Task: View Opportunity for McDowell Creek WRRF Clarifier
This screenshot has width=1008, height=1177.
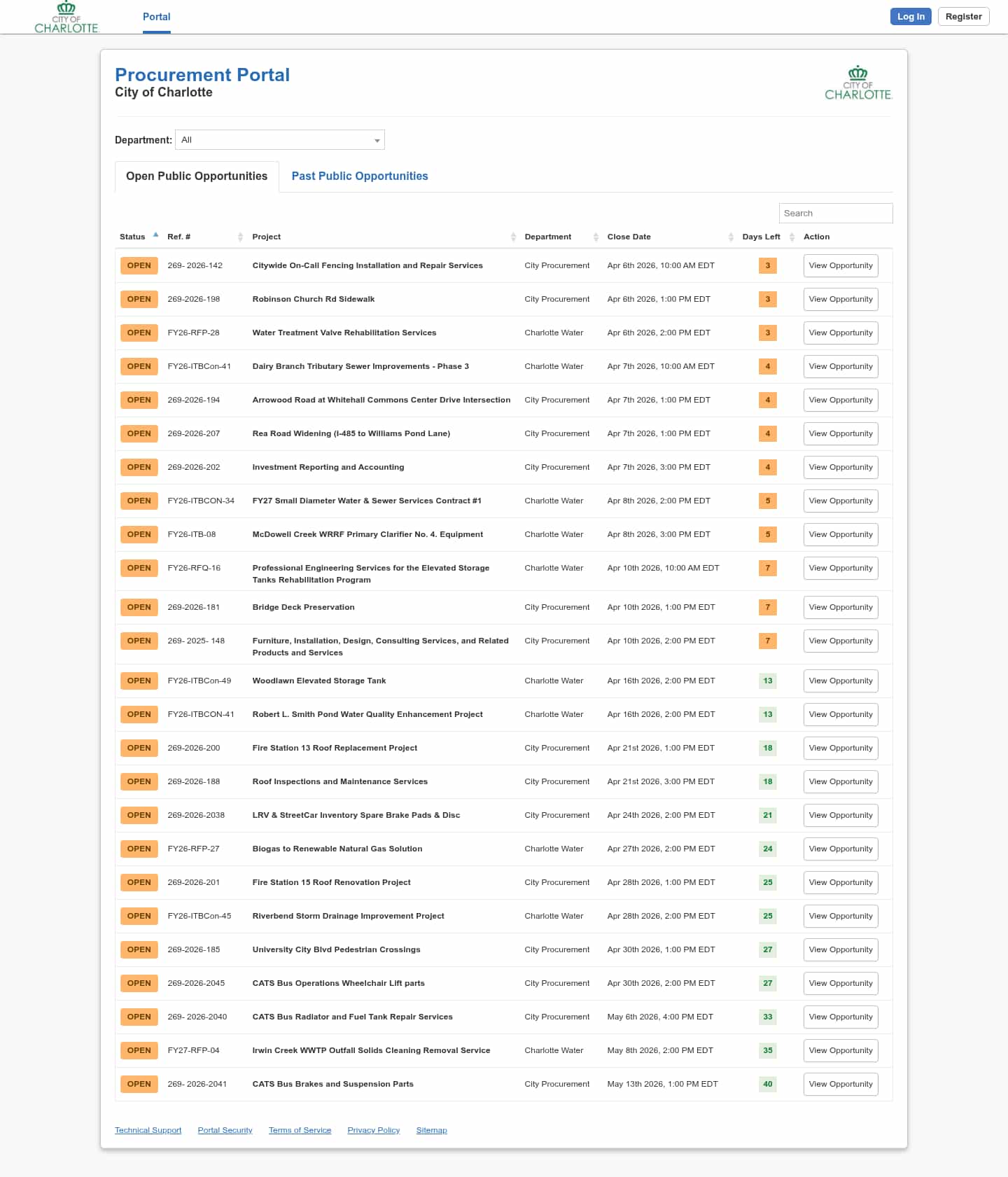Action: 841,535
